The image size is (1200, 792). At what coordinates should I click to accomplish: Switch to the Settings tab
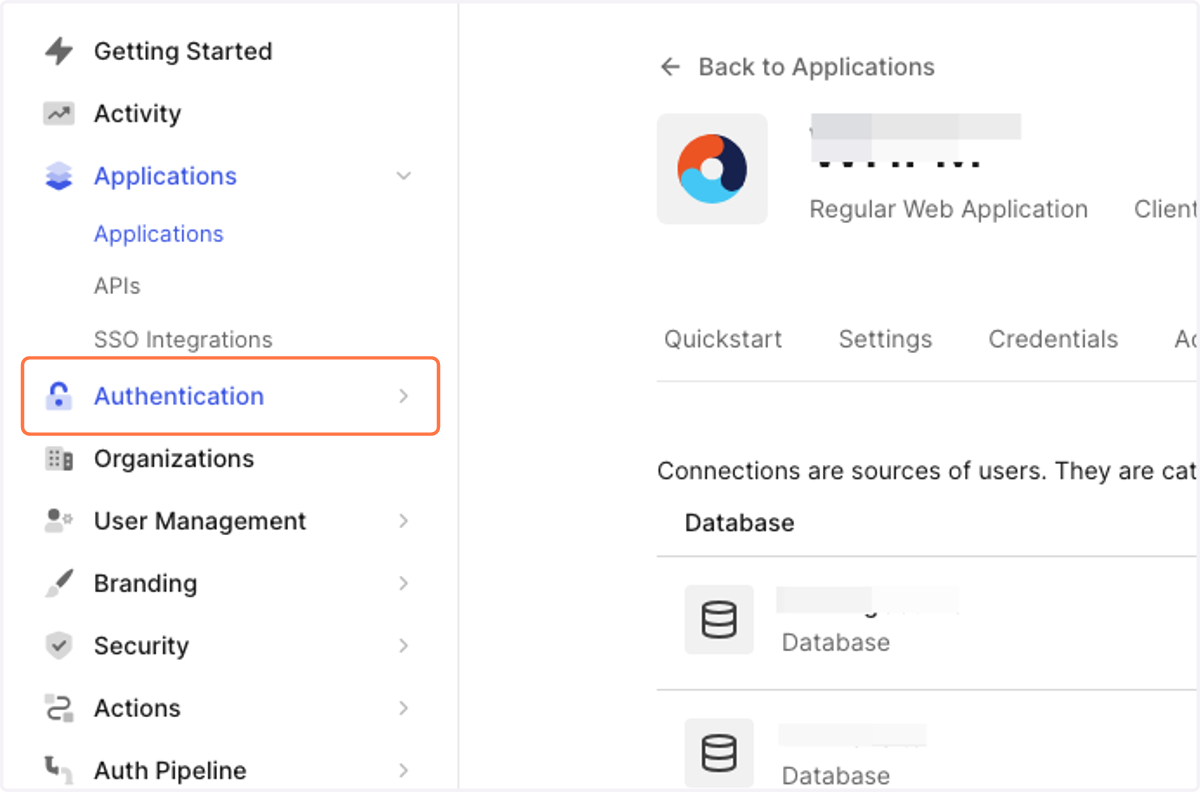885,339
